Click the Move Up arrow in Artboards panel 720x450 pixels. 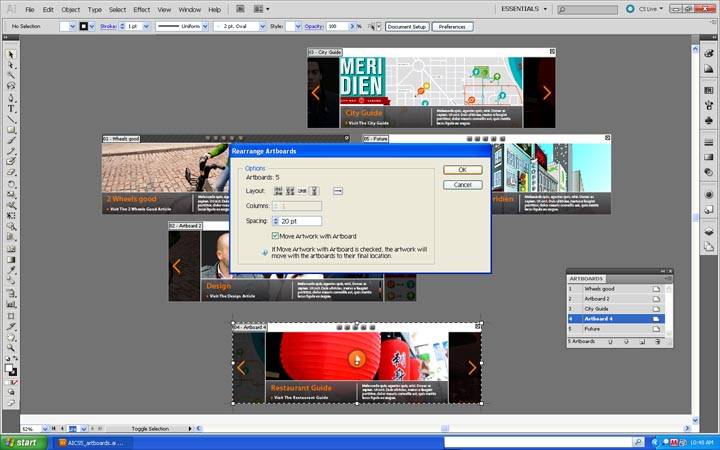[x=610, y=342]
